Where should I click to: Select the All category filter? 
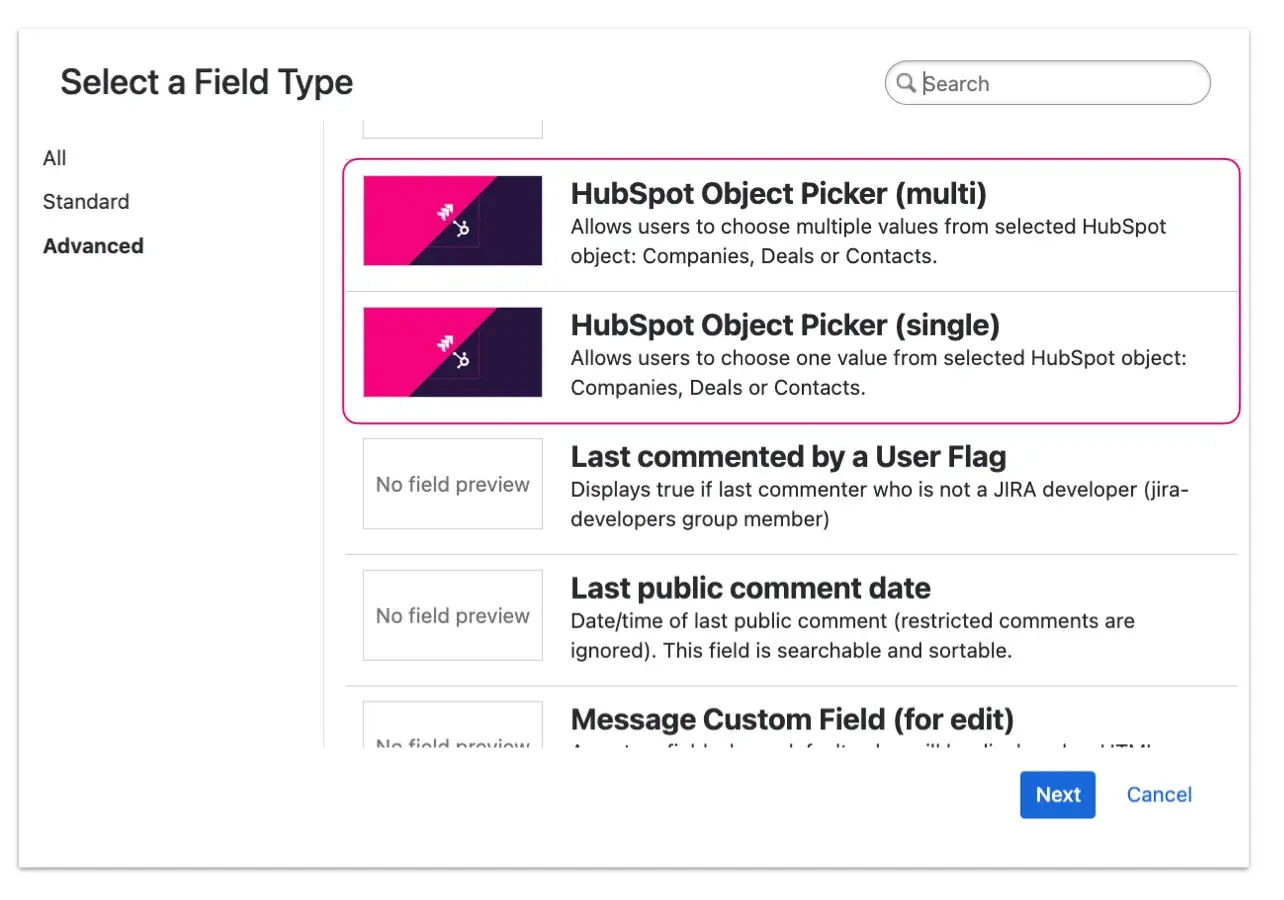click(54, 157)
